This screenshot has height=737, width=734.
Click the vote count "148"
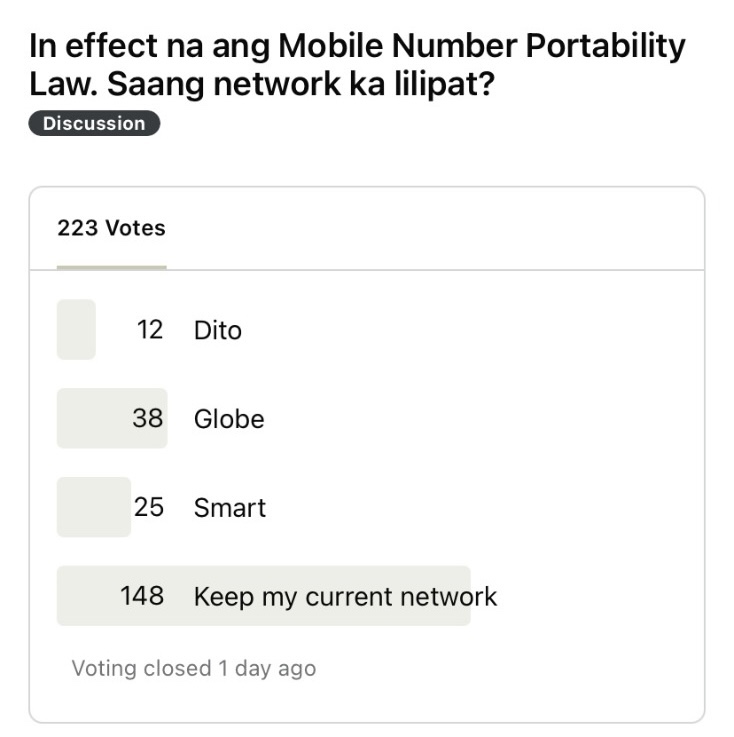tap(142, 597)
